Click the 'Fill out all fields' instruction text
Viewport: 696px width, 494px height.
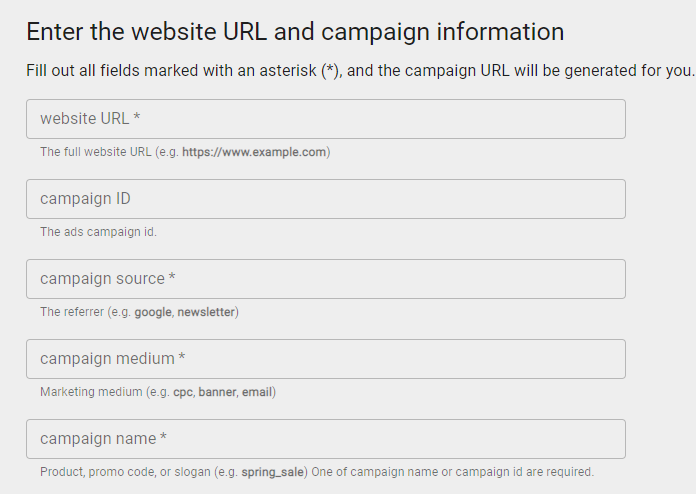tap(359, 71)
